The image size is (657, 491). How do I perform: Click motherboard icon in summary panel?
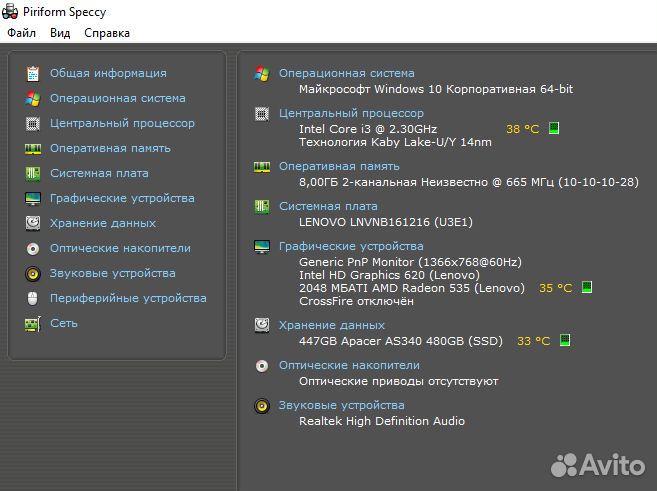pos(262,207)
